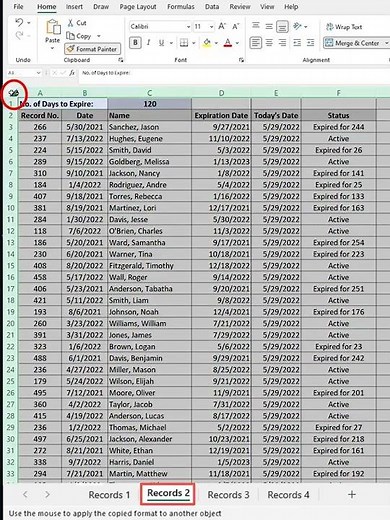Switch to the View tab
The width and height of the screenshot is (390, 520).
coord(267,7)
